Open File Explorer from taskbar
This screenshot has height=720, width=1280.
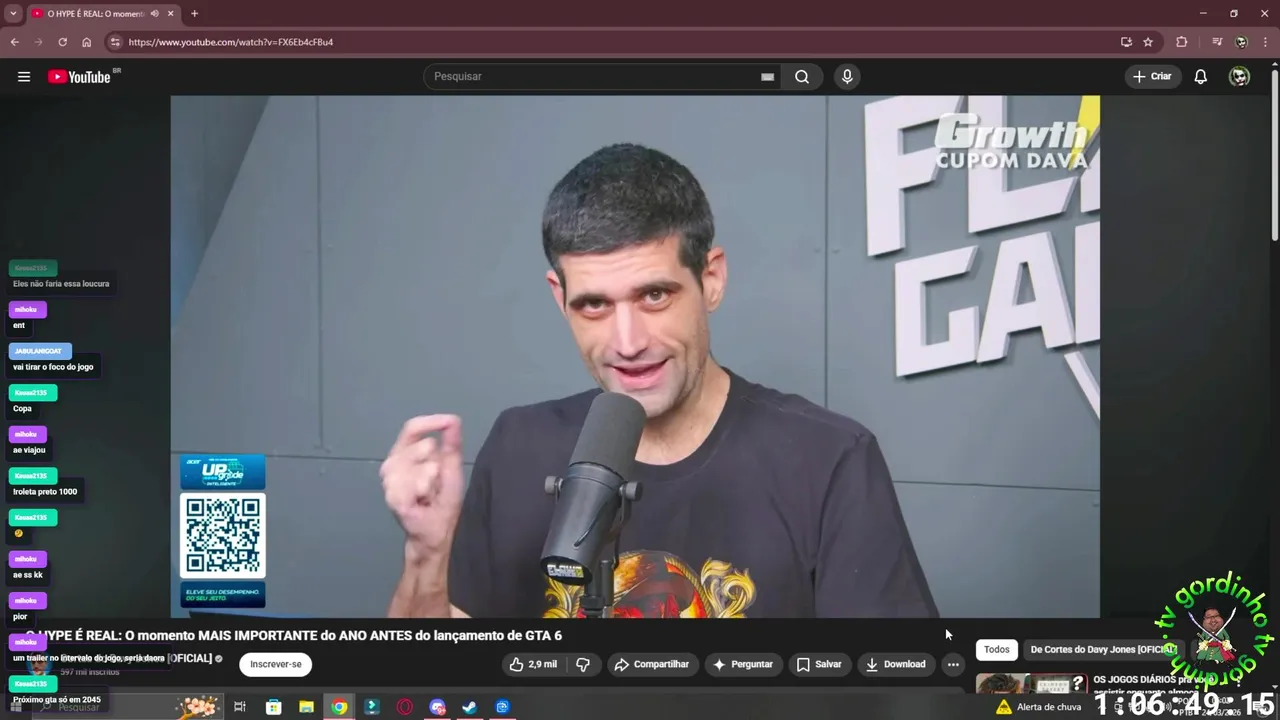306,707
